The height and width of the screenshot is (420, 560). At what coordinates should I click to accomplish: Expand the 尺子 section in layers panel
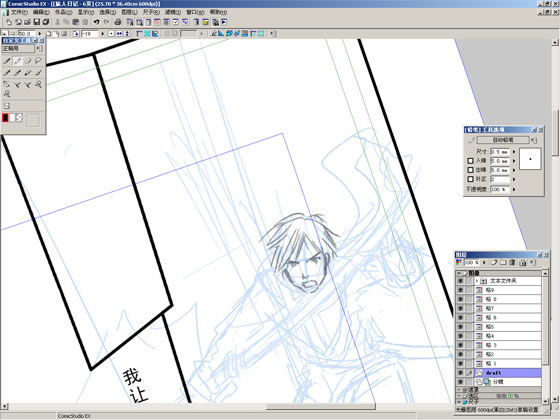[459, 402]
